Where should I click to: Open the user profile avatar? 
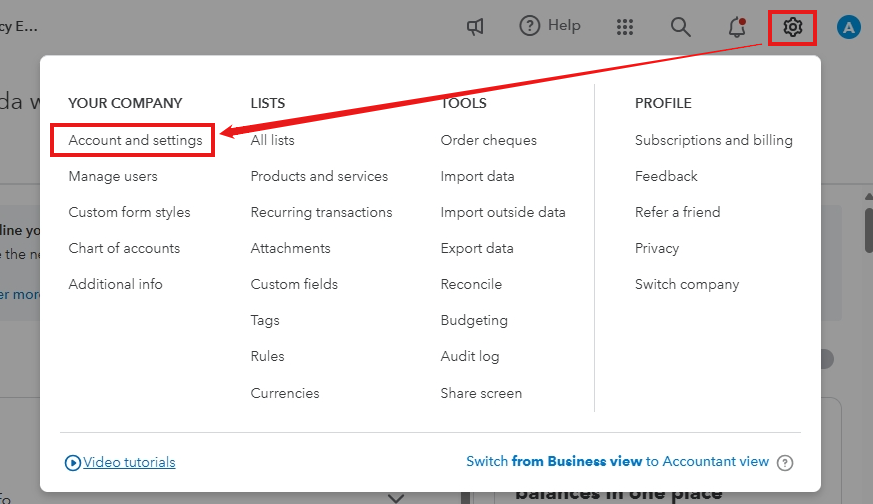coord(849,27)
